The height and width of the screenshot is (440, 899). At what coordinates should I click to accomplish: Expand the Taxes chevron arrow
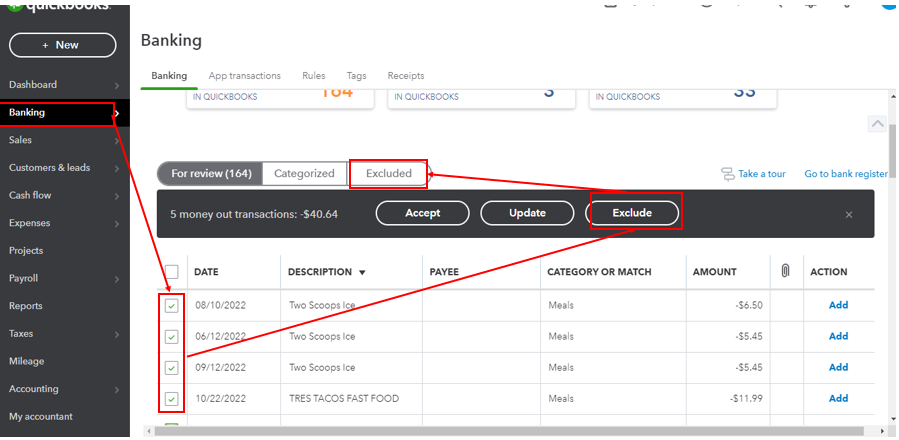[x=116, y=334]
